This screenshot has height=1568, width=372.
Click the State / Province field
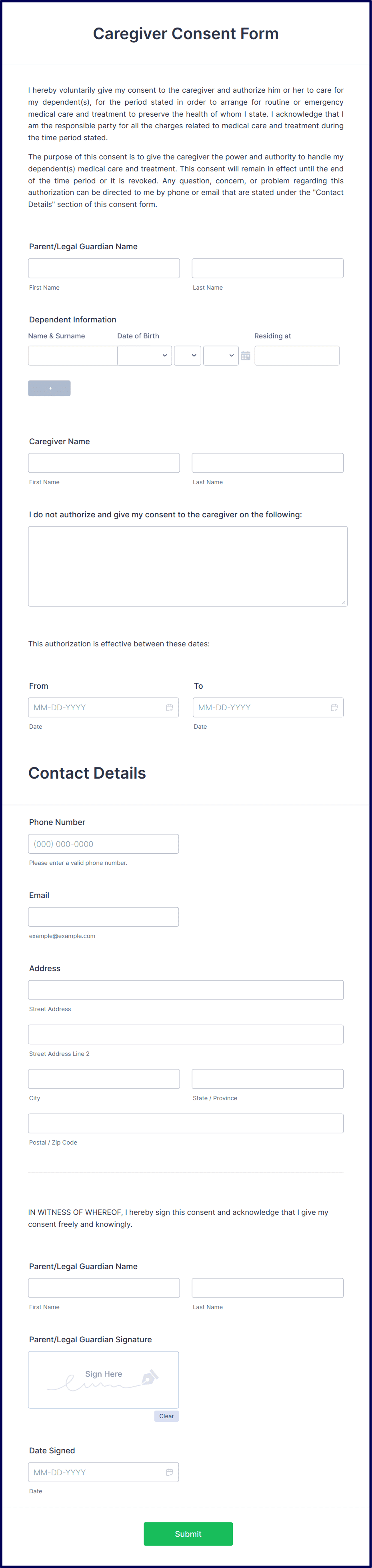pos(268,1079)
